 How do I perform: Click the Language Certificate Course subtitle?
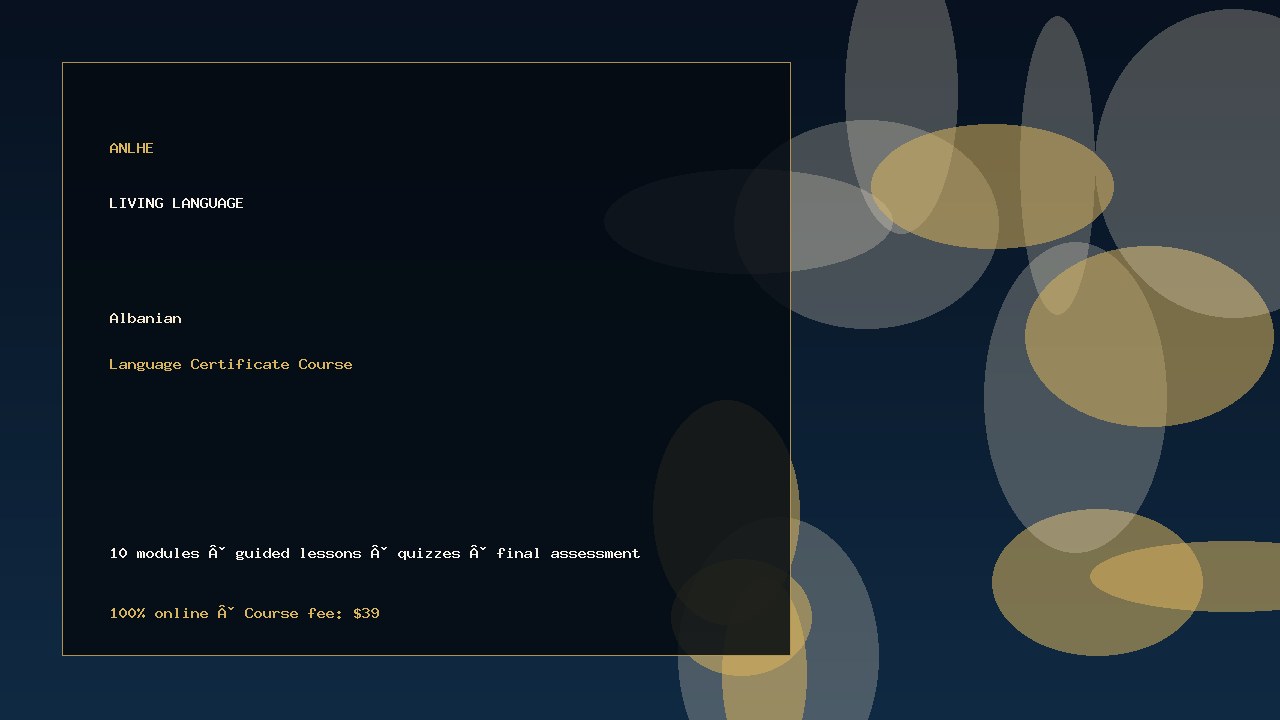[x=231, y=364]
